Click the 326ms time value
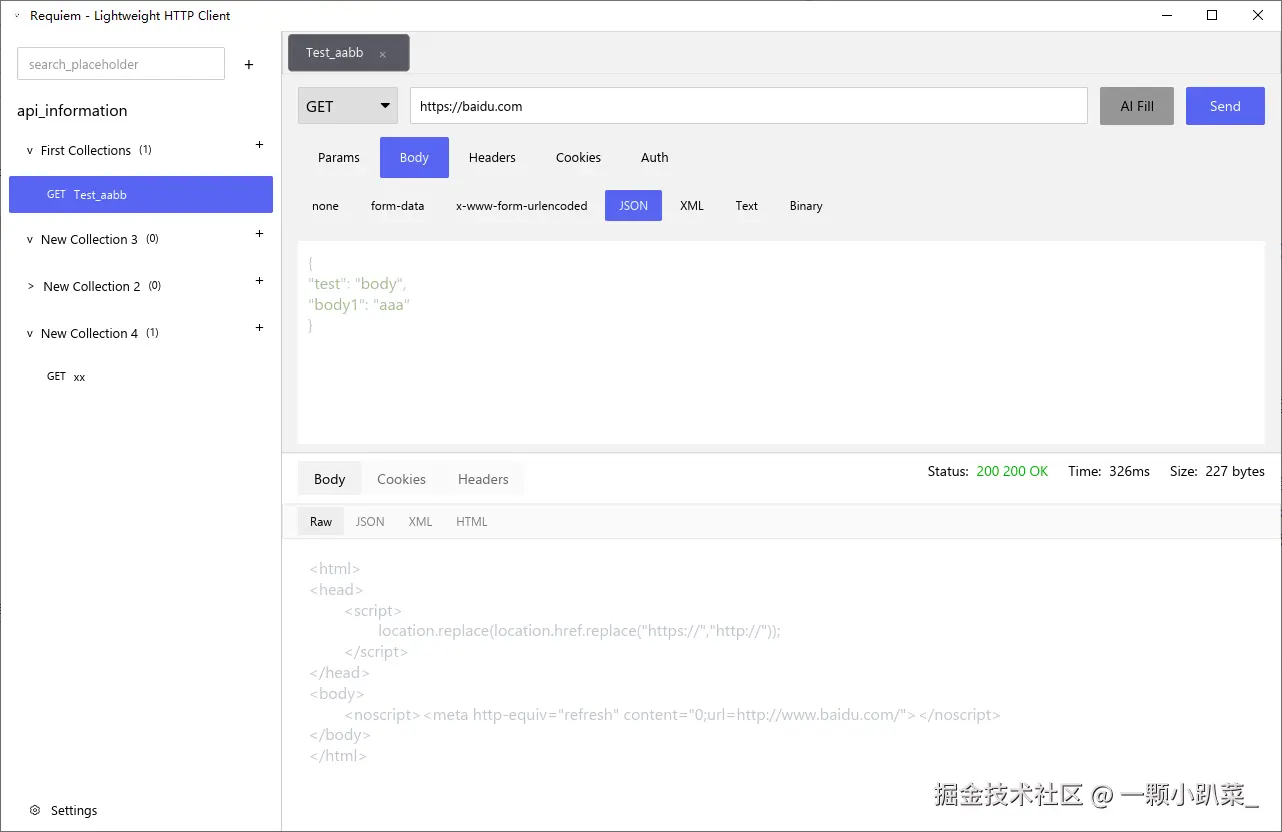The image size is (1282, 832). [x=1129, y=471]
